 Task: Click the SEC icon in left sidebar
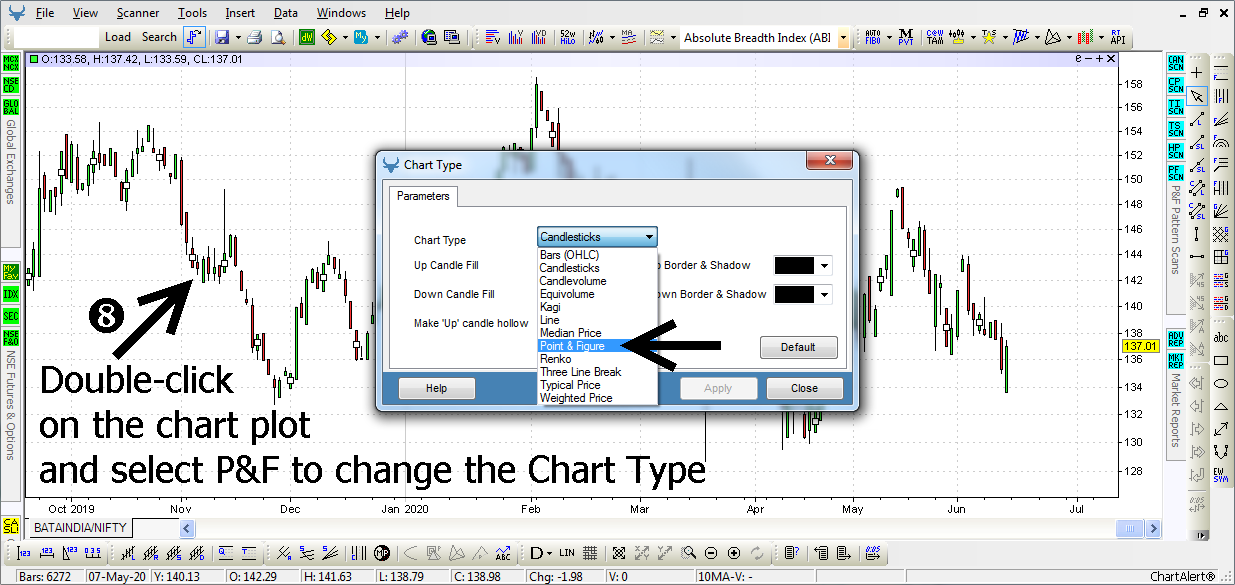pyautogui.click(x=11, y=316)
